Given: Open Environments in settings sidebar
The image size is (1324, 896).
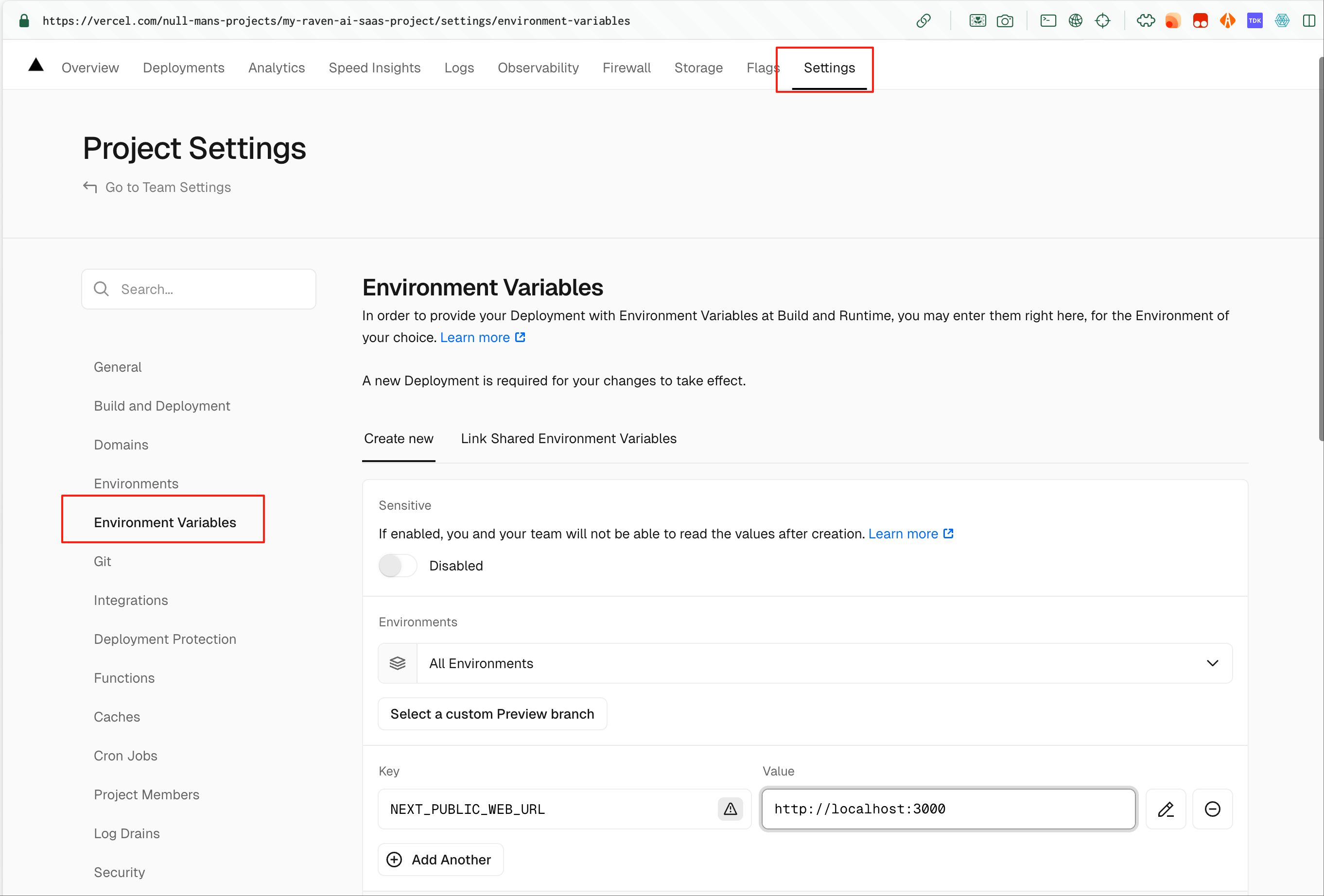Looking at the screenshot, I should click(136, 483).
